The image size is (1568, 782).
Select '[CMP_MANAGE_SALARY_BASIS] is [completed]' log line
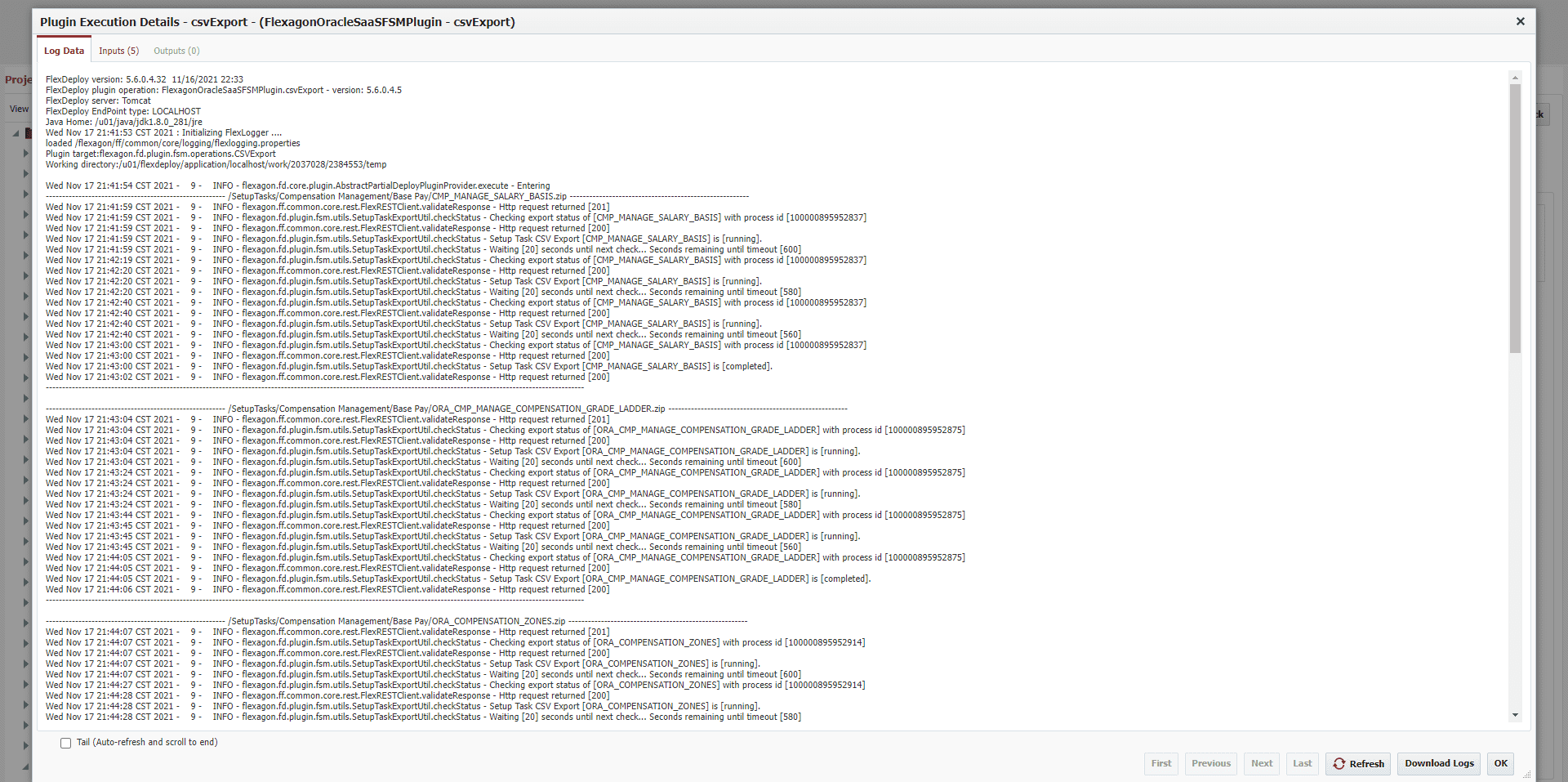coord(409,366)
